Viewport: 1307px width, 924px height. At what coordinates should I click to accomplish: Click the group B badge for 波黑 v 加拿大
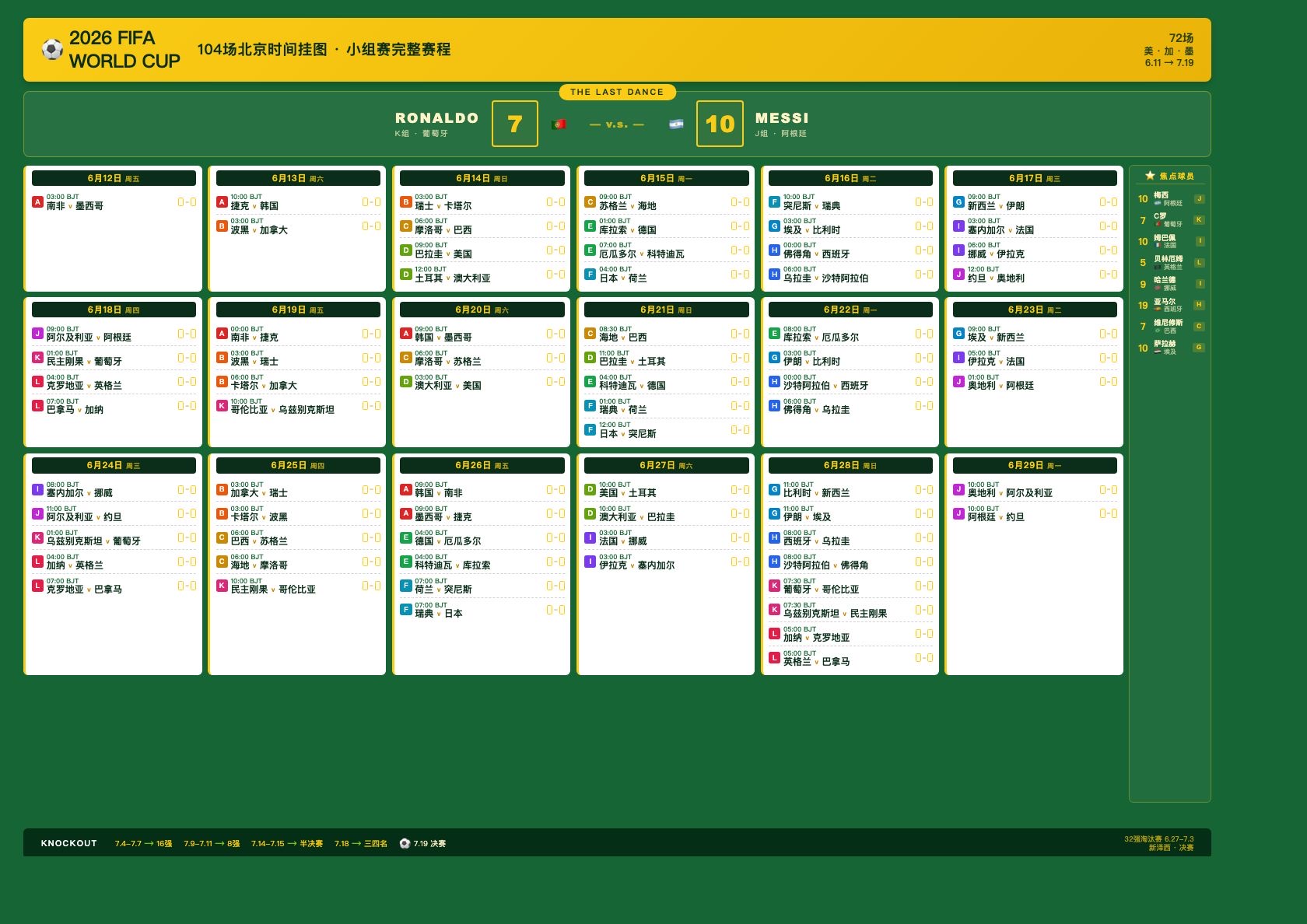coord(222,226)
